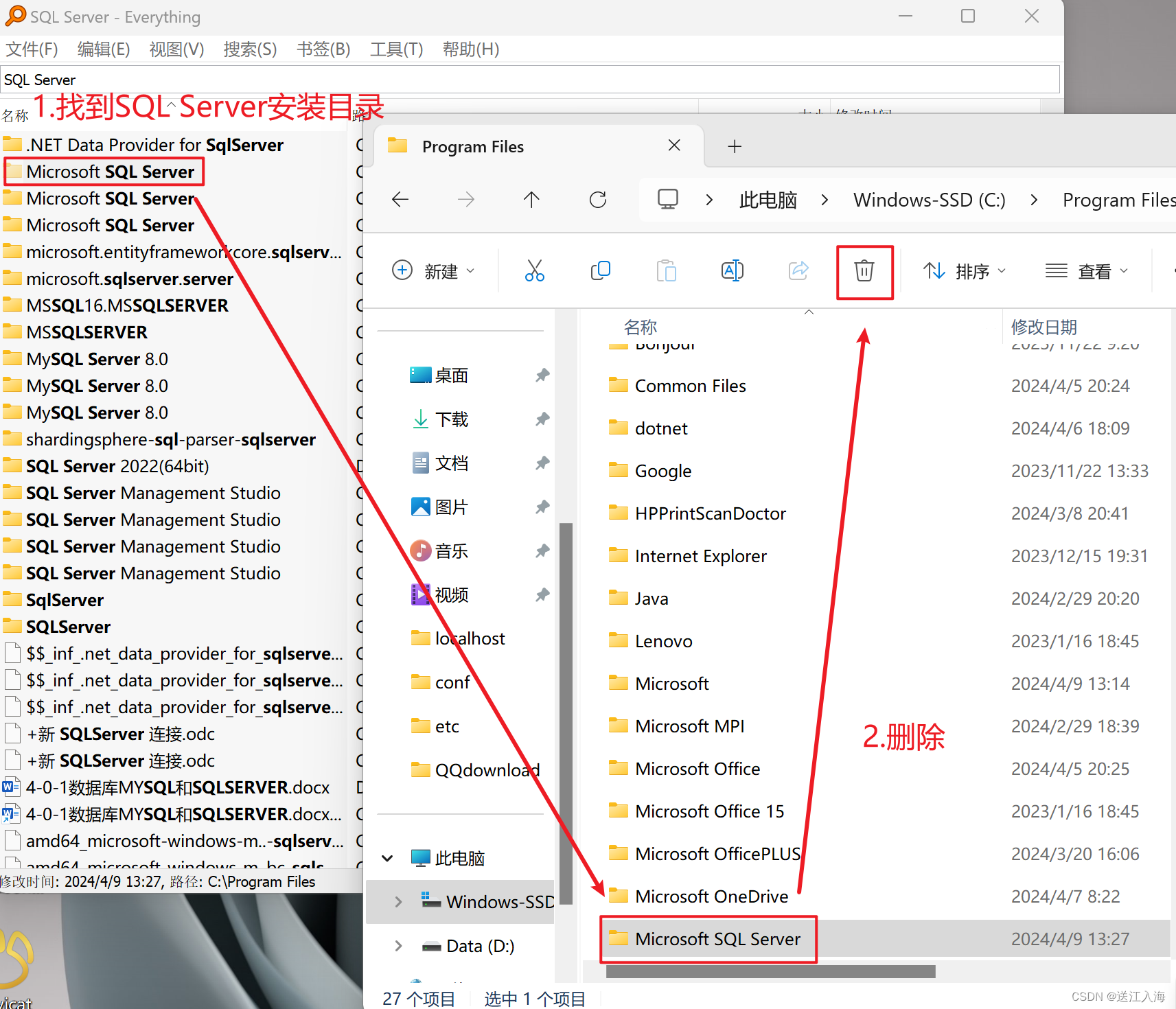Sort by Explorer's 名称 column header
The height and width of the screenshot is (1009, 1176).
point(640,327)
